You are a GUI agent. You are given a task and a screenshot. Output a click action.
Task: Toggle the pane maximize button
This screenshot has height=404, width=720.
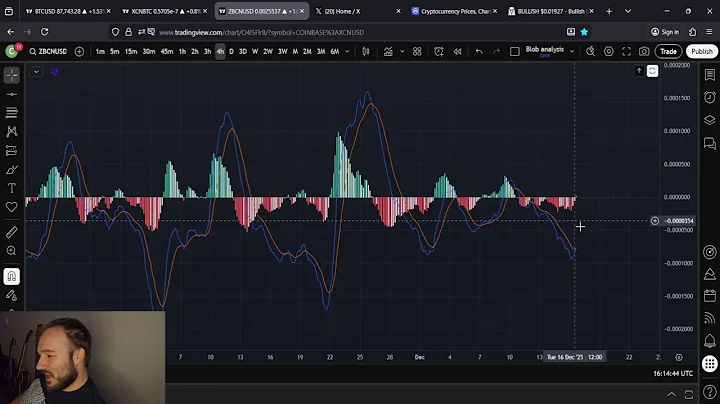(x=652, y=71)
